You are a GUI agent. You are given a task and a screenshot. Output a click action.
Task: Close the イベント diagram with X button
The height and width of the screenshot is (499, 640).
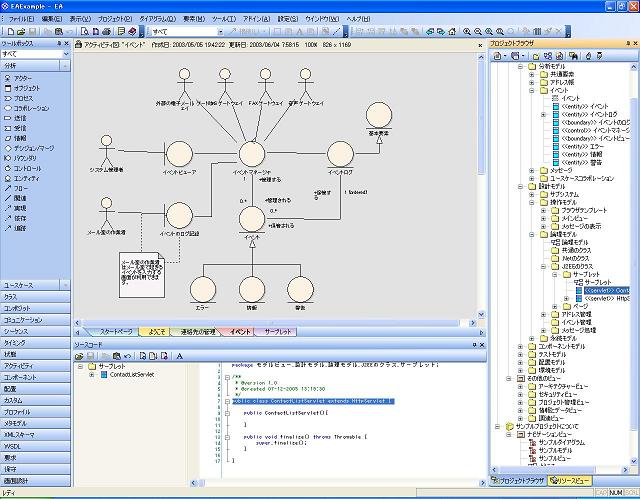tap(479, 45)
